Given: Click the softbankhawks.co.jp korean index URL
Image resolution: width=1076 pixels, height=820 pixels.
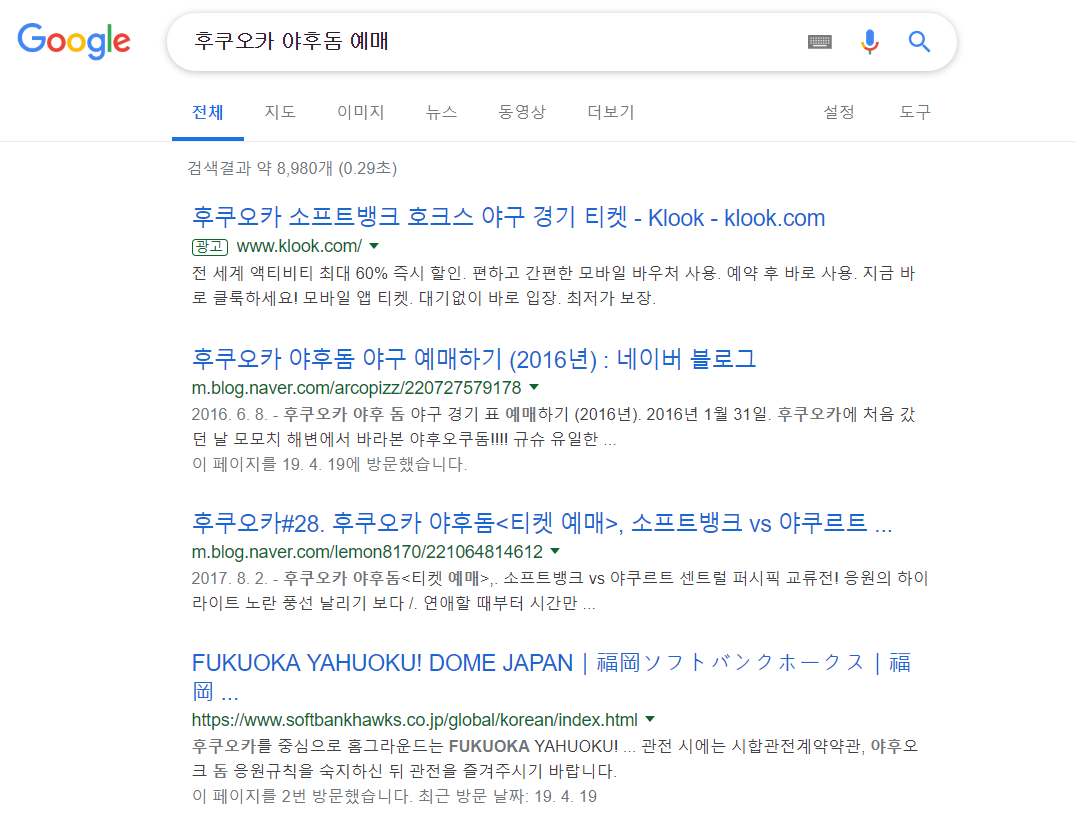Looking at the screenshot, I should 414,720.
